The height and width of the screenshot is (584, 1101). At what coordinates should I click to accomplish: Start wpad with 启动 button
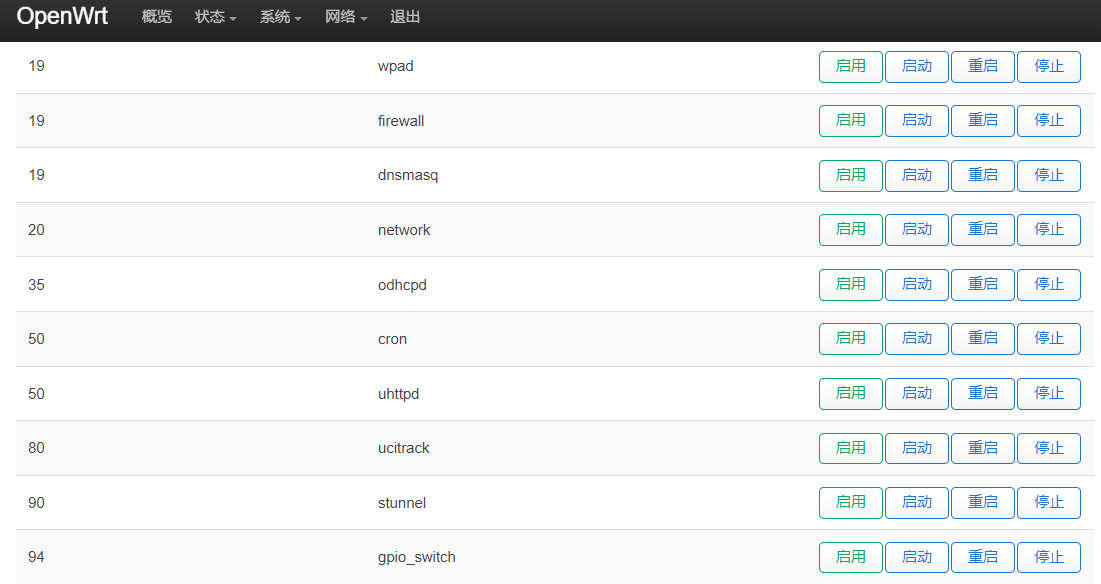point(916,67)
